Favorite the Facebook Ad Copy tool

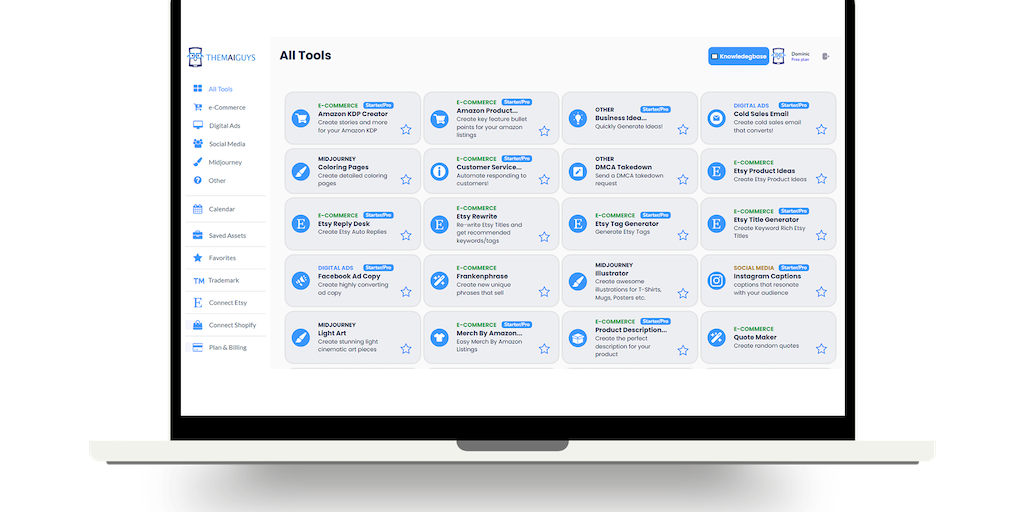[x=406, y=292]
